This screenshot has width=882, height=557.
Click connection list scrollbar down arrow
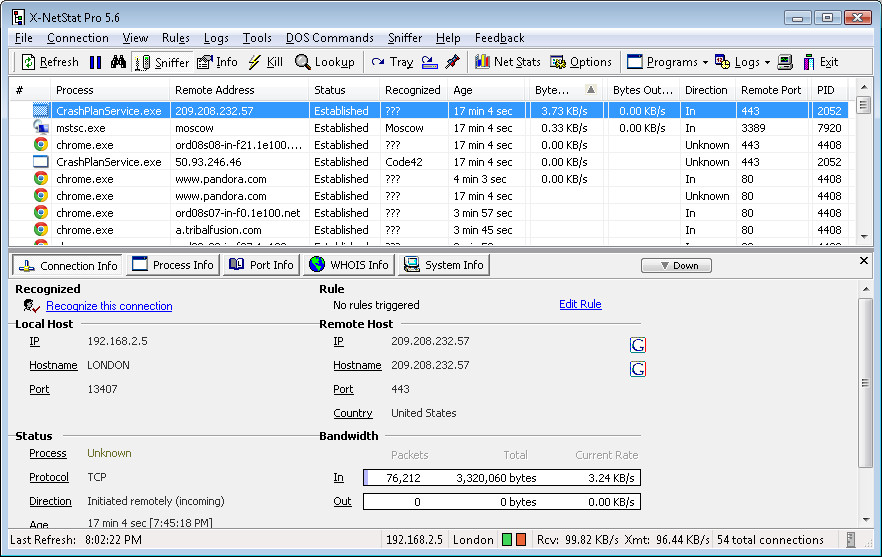[864, 237]
